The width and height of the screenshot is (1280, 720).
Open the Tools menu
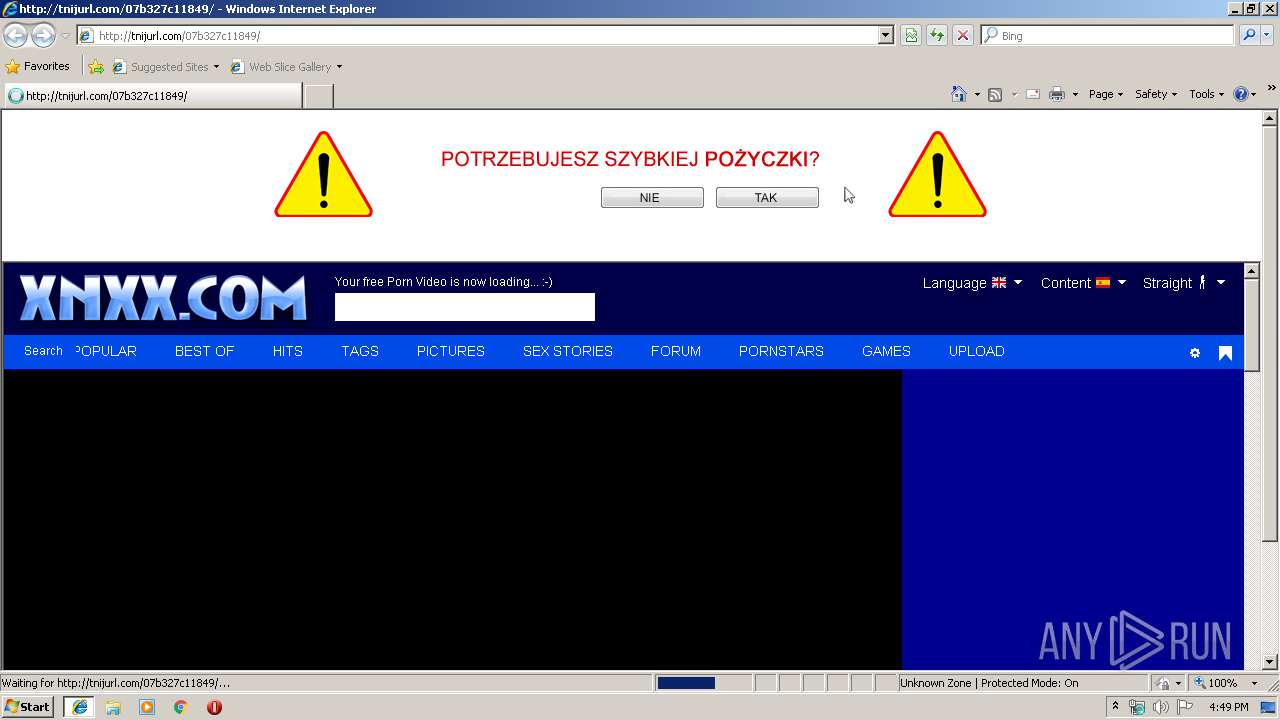1206,94
